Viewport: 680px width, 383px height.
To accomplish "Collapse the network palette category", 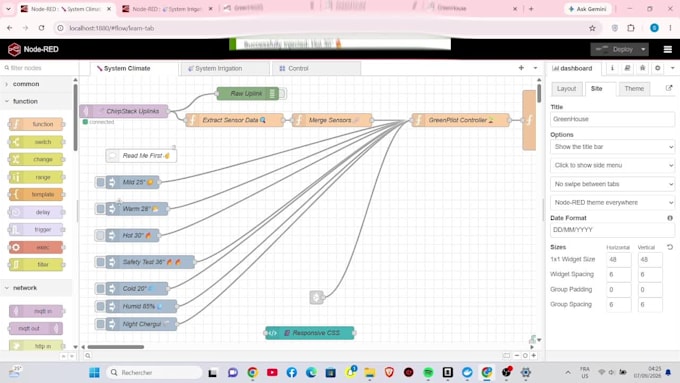I will pos(25,288).
